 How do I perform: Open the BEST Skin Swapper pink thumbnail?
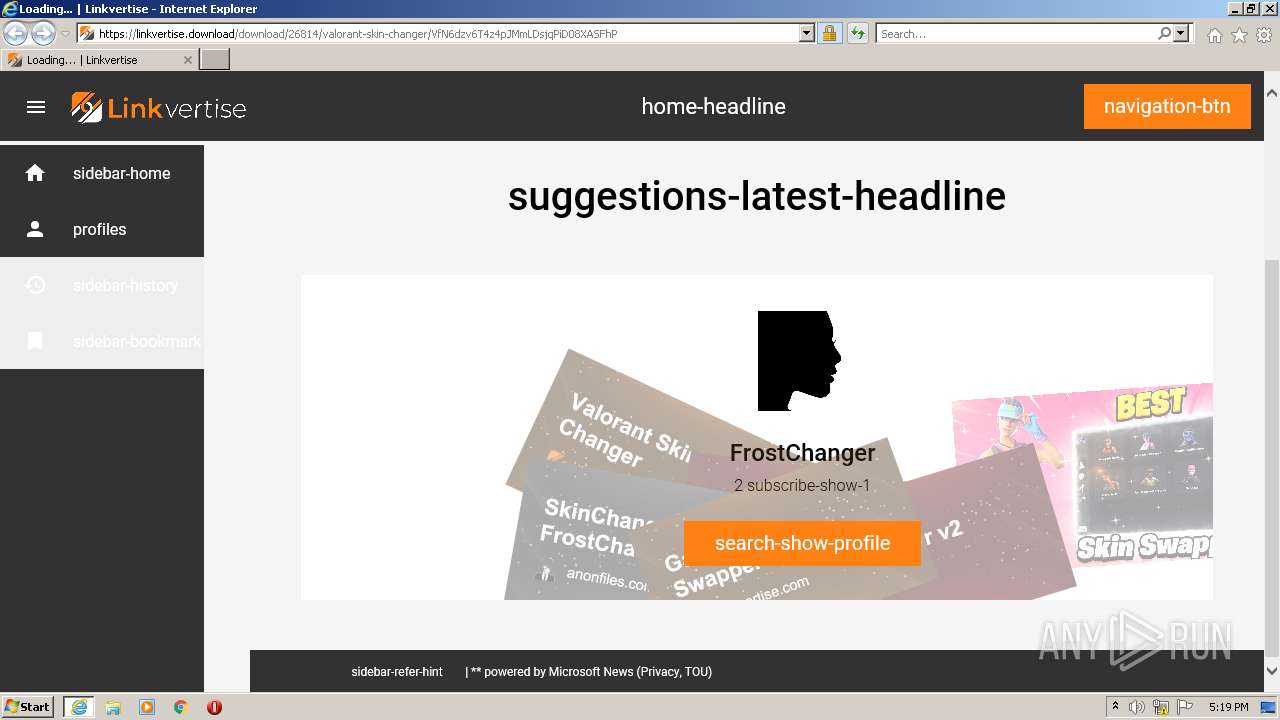1082,478
